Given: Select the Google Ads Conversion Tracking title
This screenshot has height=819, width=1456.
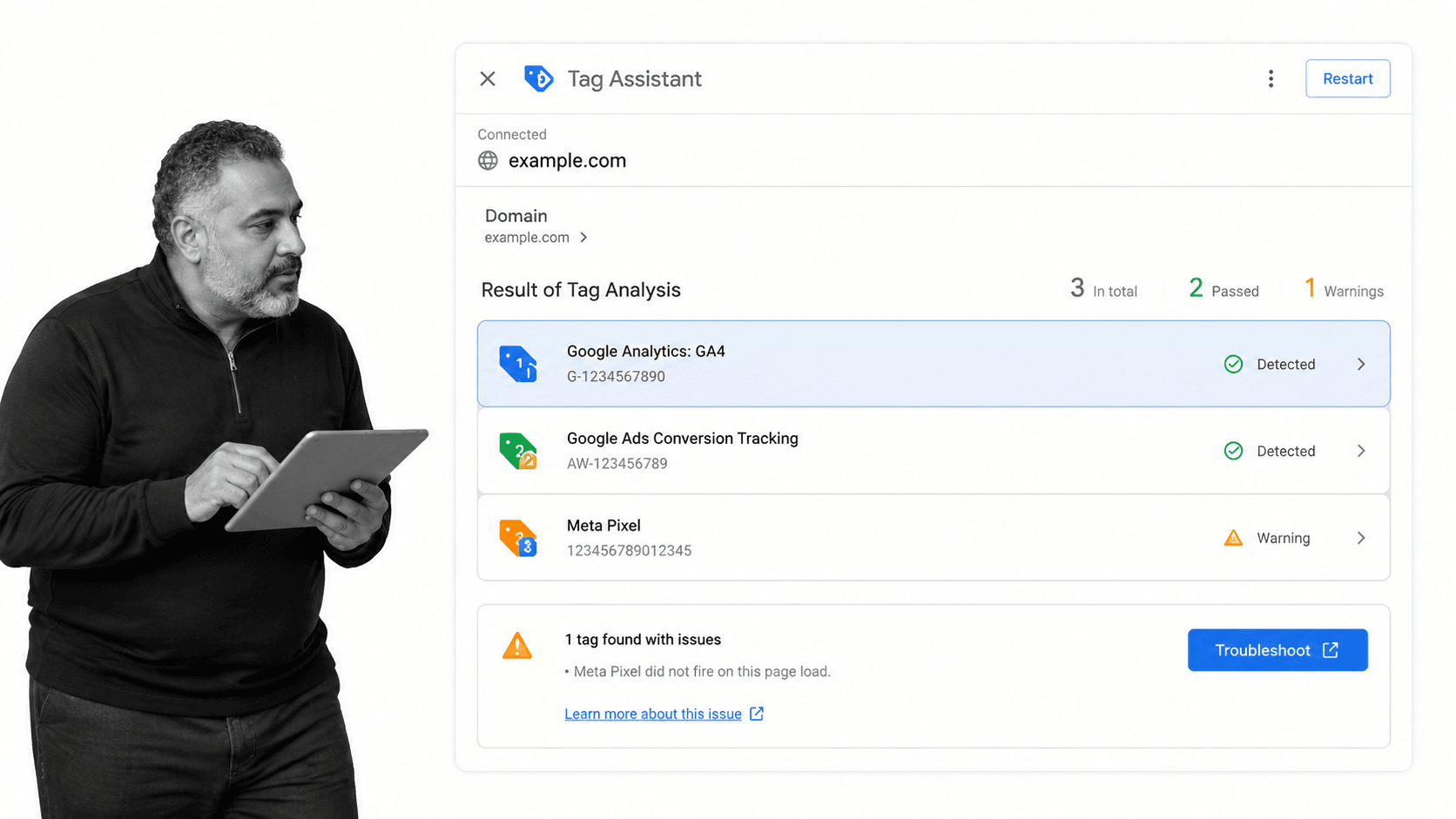Looking at the screenshot, I should 683,439.
